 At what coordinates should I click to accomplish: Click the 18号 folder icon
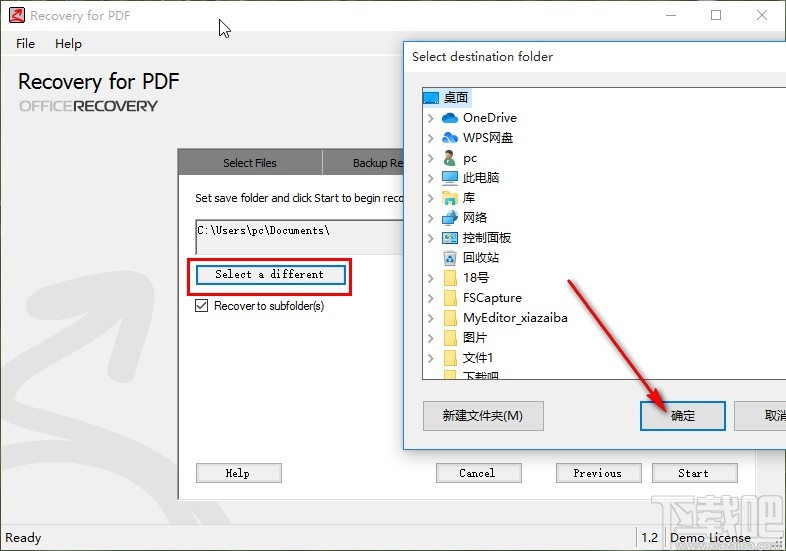[450, 278]
